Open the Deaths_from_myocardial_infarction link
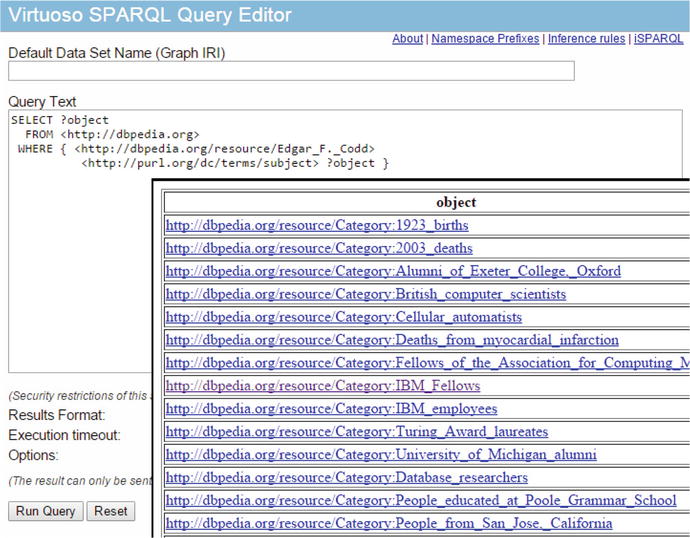This screenshot has width=690, height=538. (391, 340)
